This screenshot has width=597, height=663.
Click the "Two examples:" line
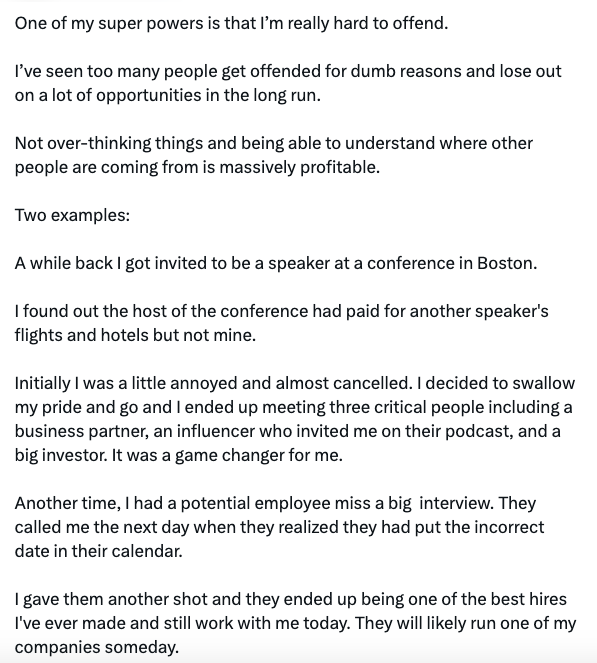72,215
